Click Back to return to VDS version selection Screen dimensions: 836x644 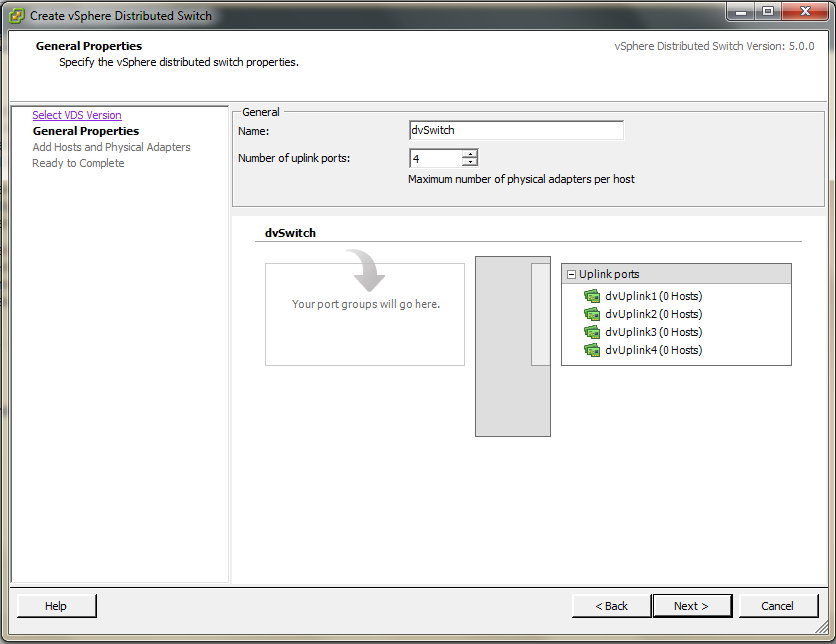[610, 605]
